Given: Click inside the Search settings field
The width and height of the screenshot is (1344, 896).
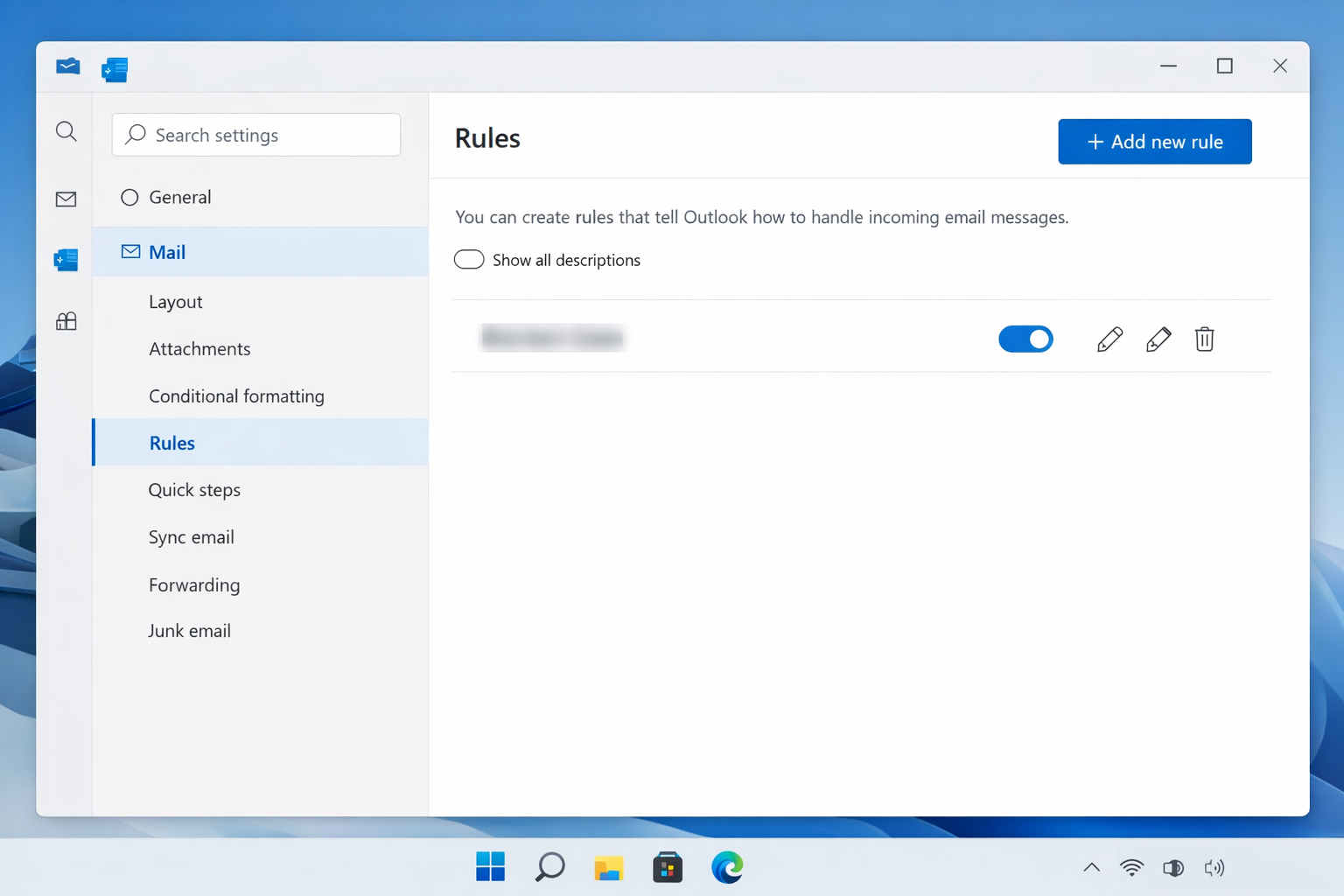Looking at the screenshot, I should [x=255, y=135].
